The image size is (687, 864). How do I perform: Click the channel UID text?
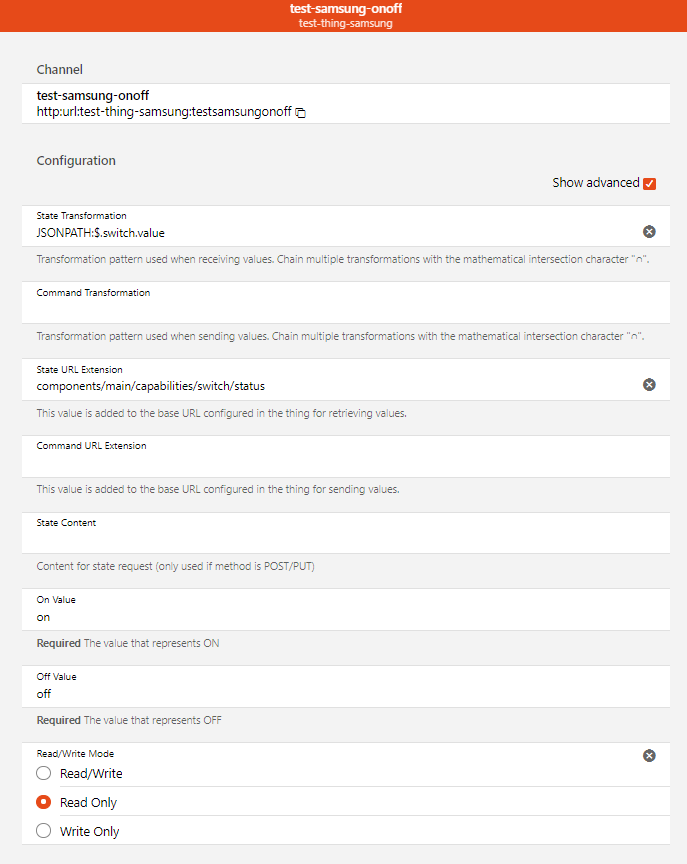pos(164,112)
